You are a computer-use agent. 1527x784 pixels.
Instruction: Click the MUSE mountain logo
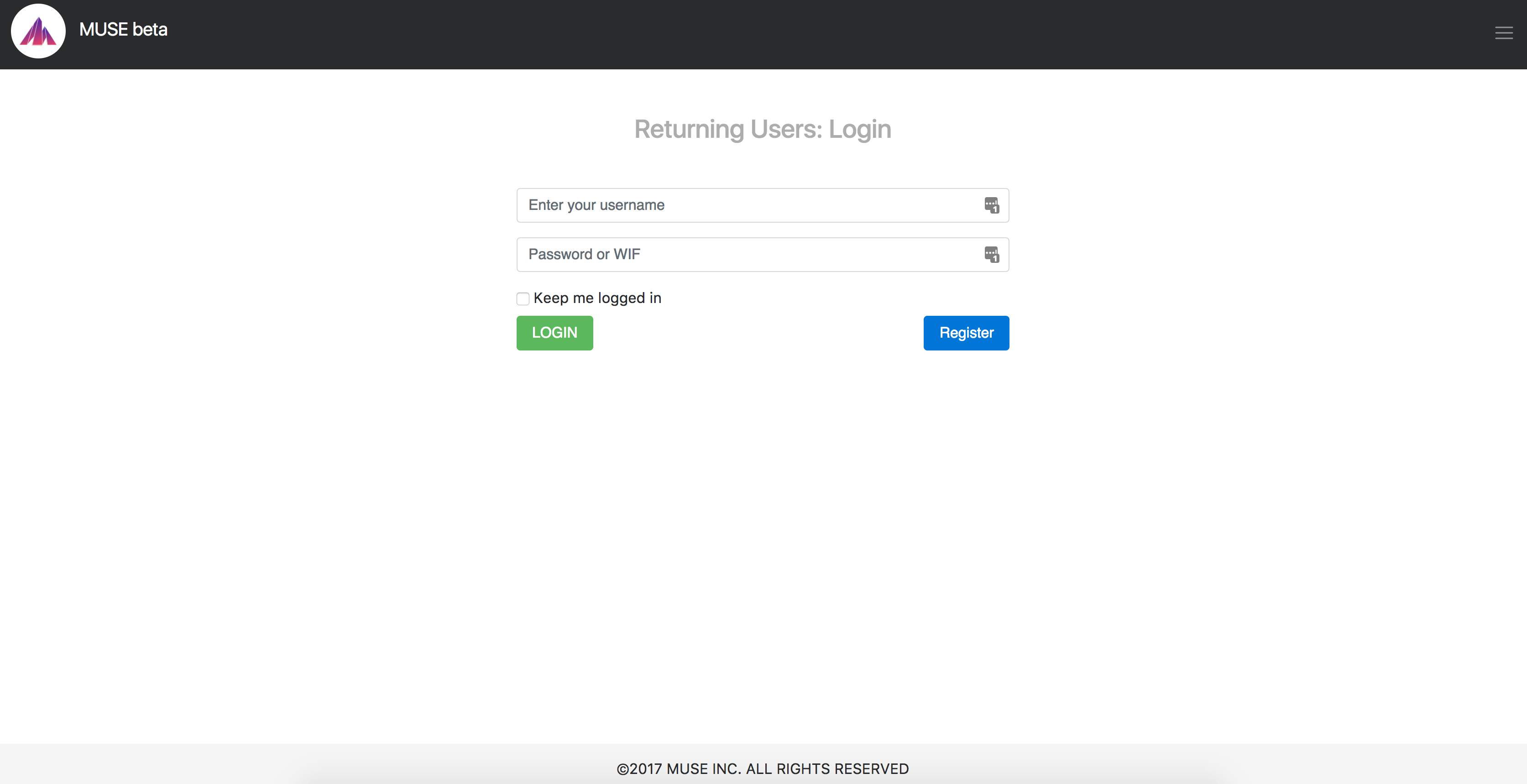pos(38,31)
